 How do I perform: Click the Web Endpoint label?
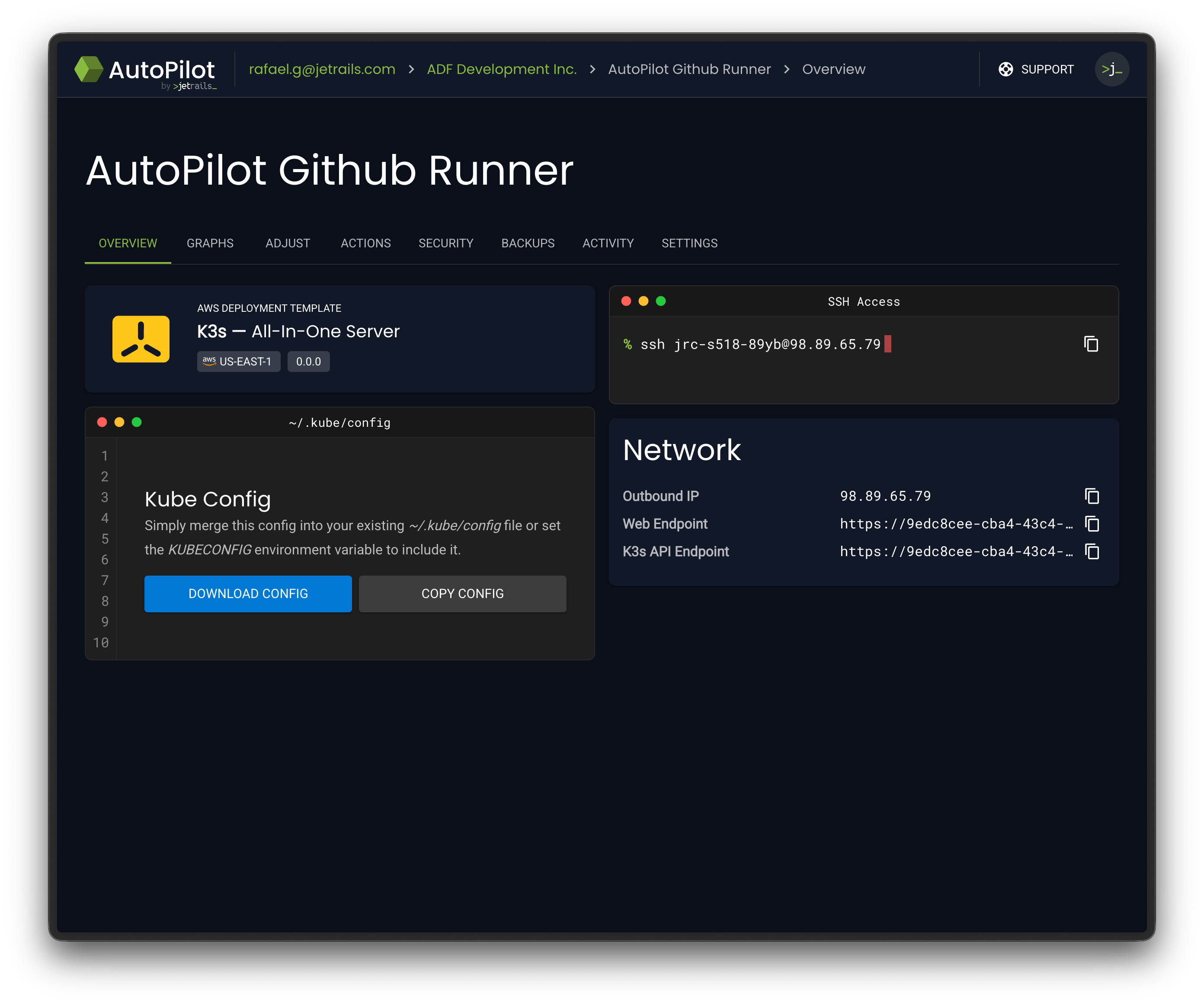pyautogui.click(x=665, y=523)
